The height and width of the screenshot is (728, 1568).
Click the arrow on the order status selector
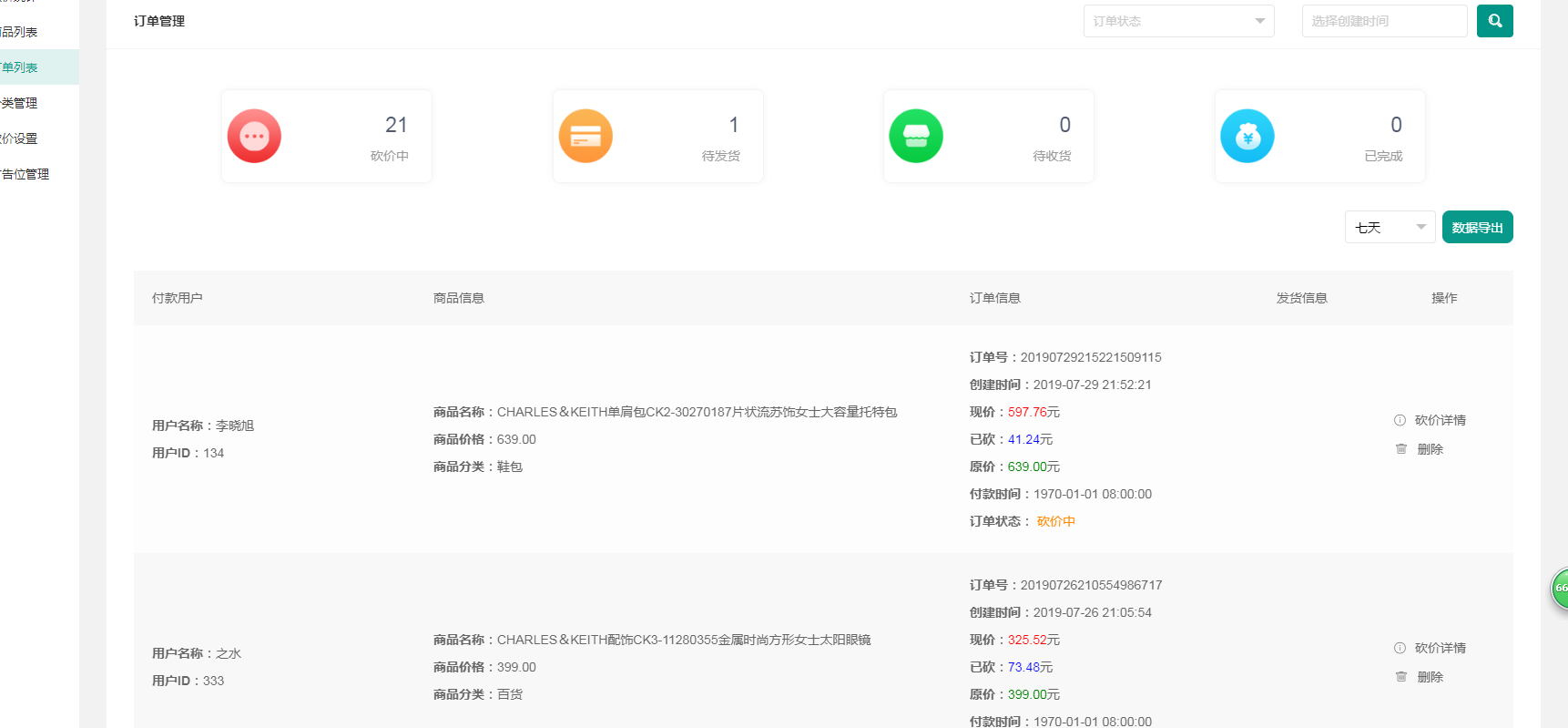[1260, 21]
